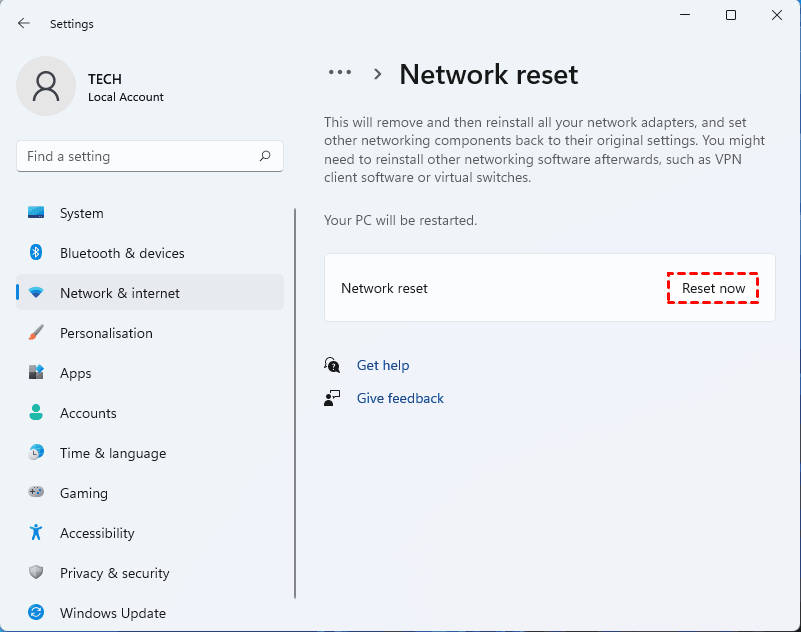Open the Get help link

[x=383, y=365]
